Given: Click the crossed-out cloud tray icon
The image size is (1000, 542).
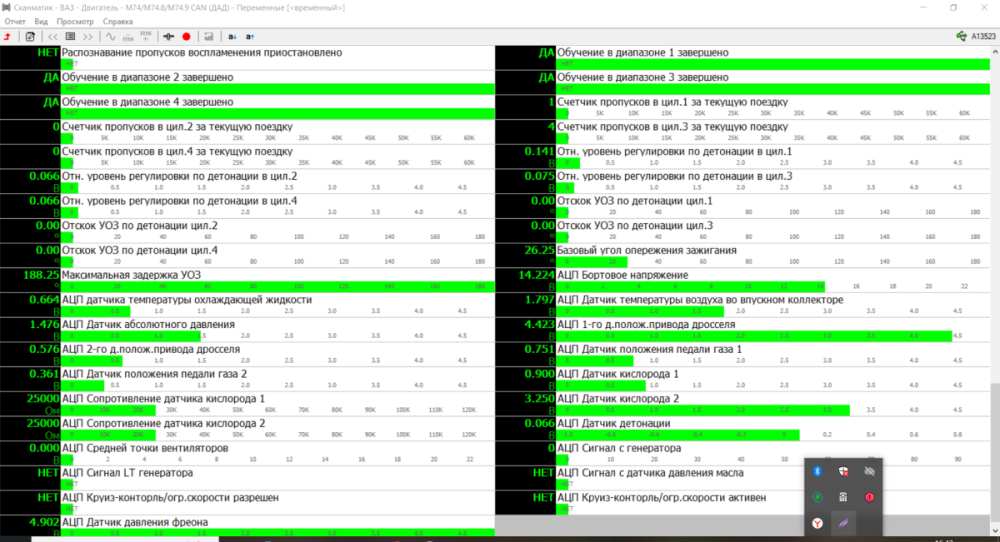Looking at the screenshot, I should click(x=869, y=471).
